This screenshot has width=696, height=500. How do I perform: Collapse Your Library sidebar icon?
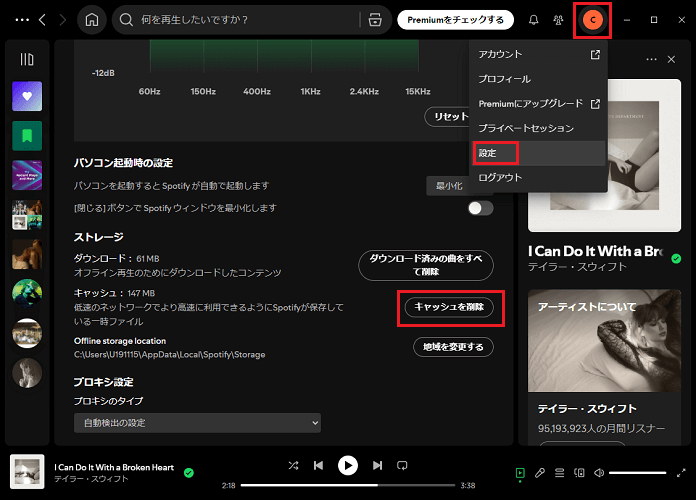coord(27,59)
